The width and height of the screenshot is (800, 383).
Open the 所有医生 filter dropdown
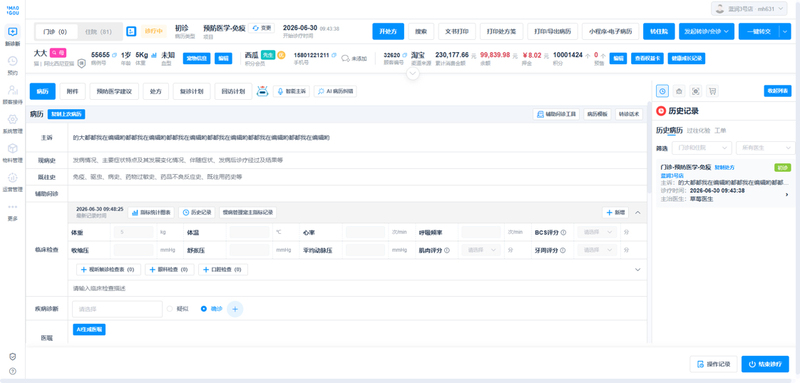point(765,148)
